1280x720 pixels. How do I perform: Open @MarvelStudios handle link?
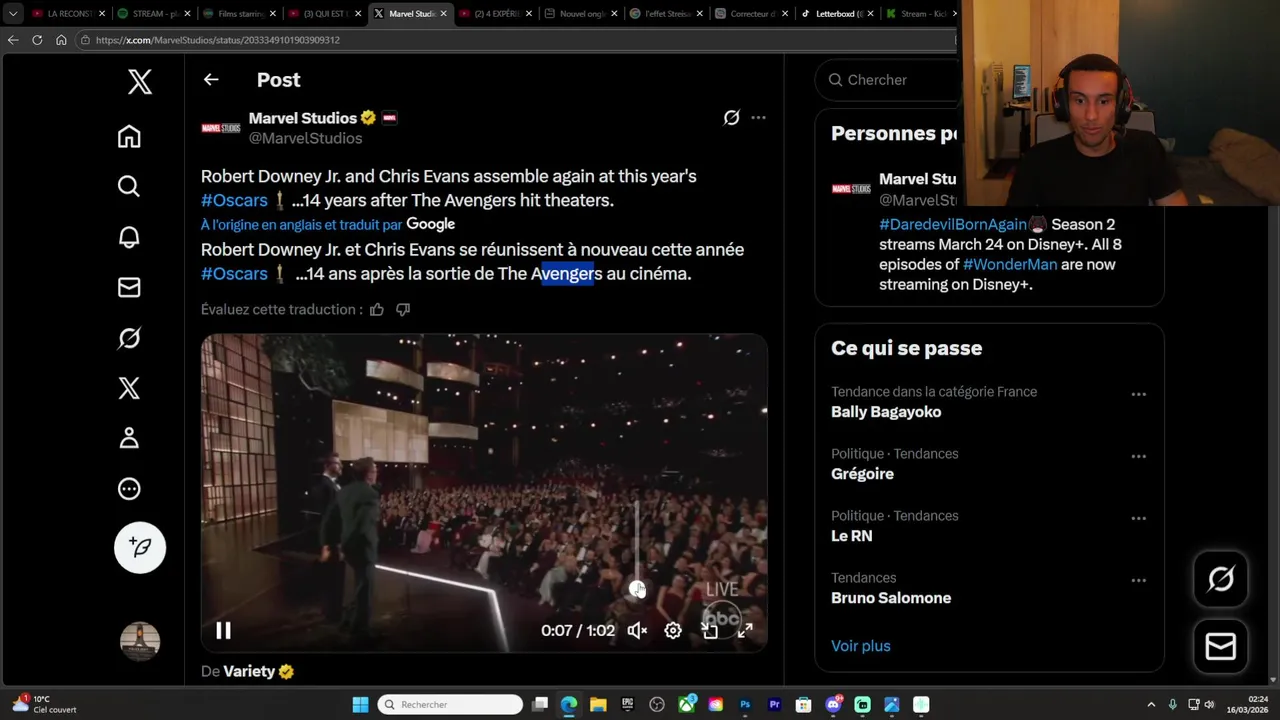pyautogui.click(x=305, y=138)
